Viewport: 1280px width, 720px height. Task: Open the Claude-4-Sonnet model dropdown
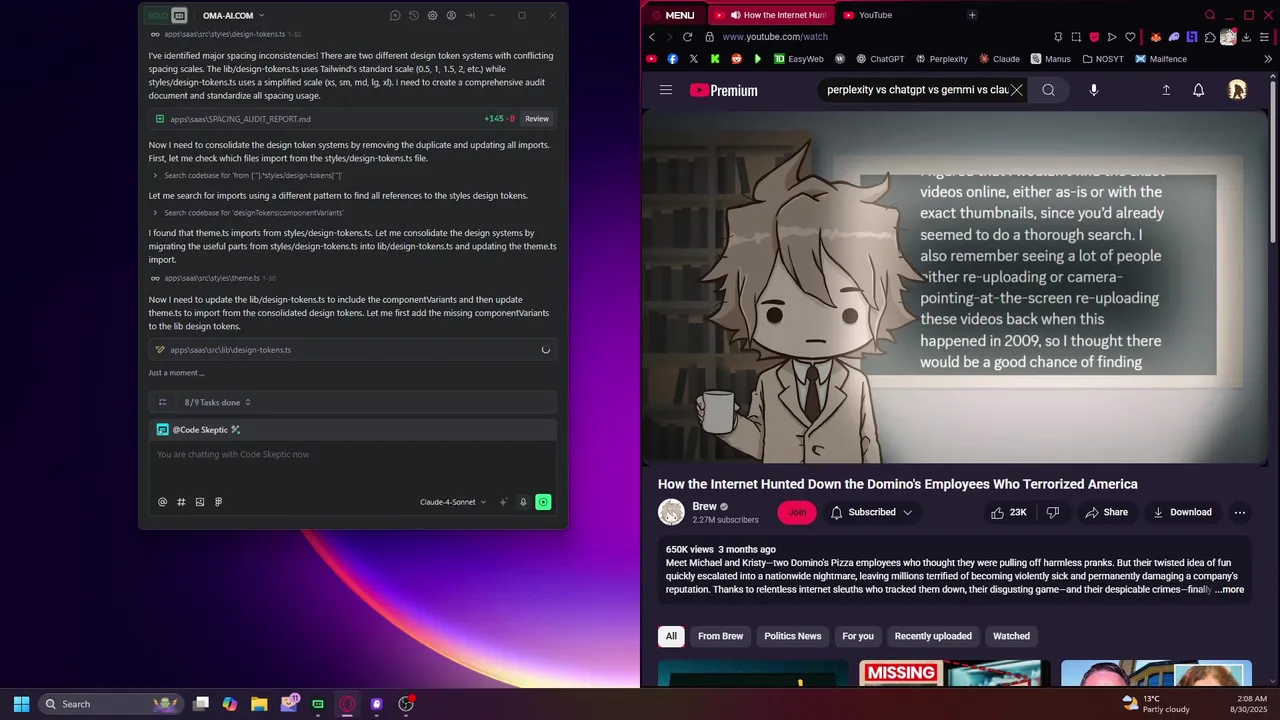[453, 502]
